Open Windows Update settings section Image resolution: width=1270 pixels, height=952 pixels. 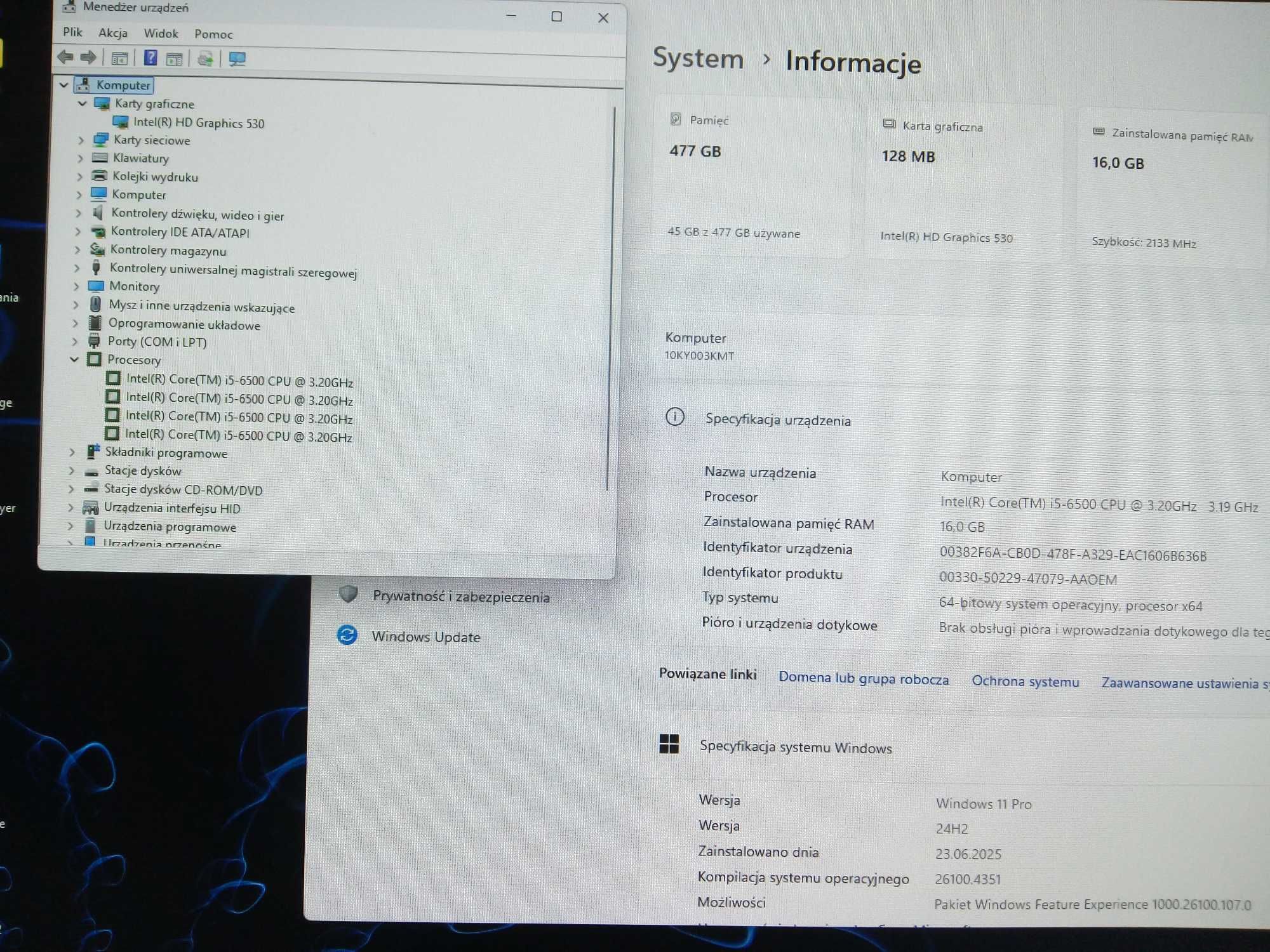click(x=425, y=637)
